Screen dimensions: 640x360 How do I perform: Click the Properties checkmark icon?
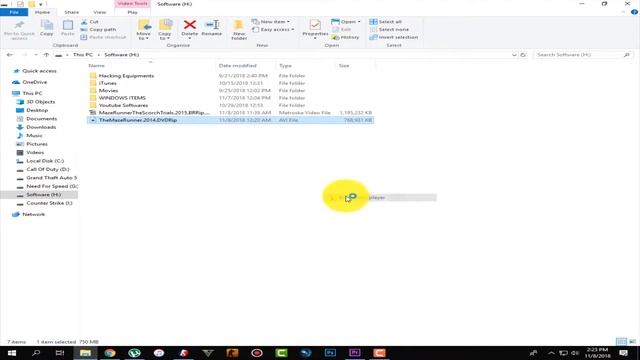pyautogui.click(x=315, y=25)
